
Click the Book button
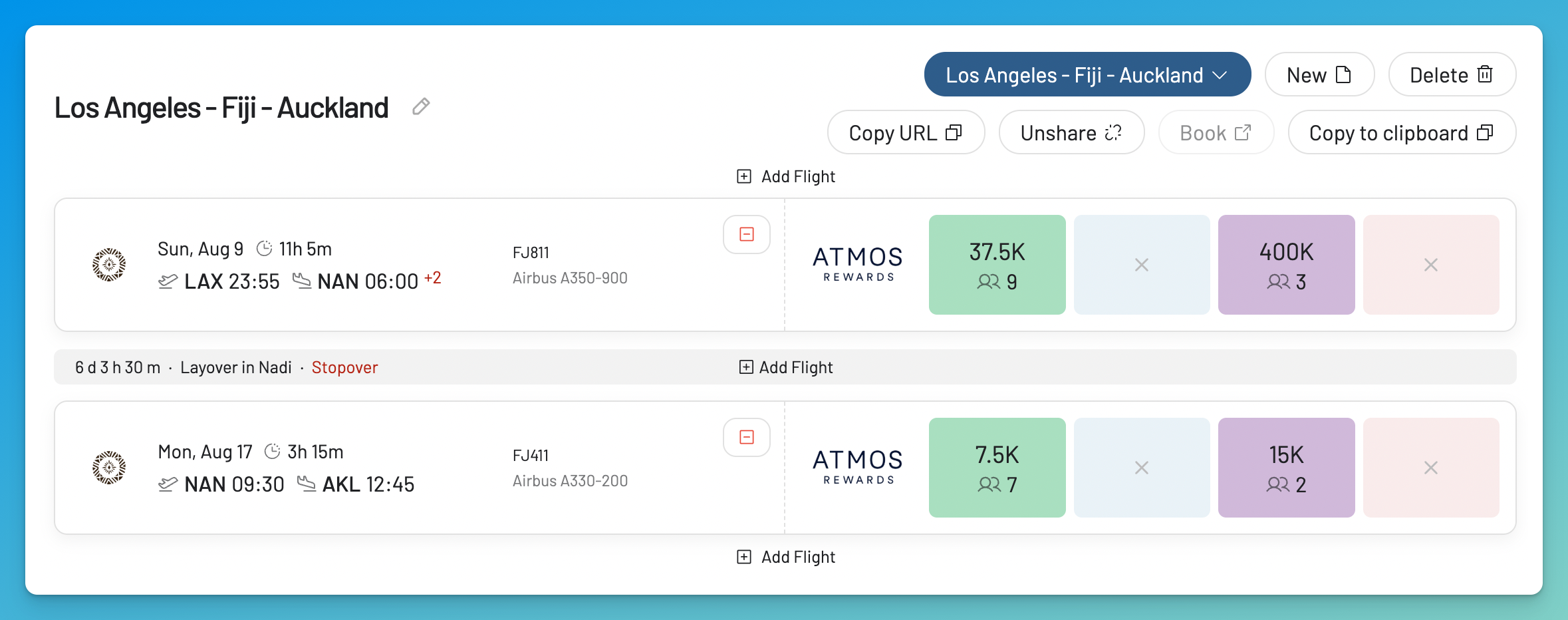coord(1216,132)
